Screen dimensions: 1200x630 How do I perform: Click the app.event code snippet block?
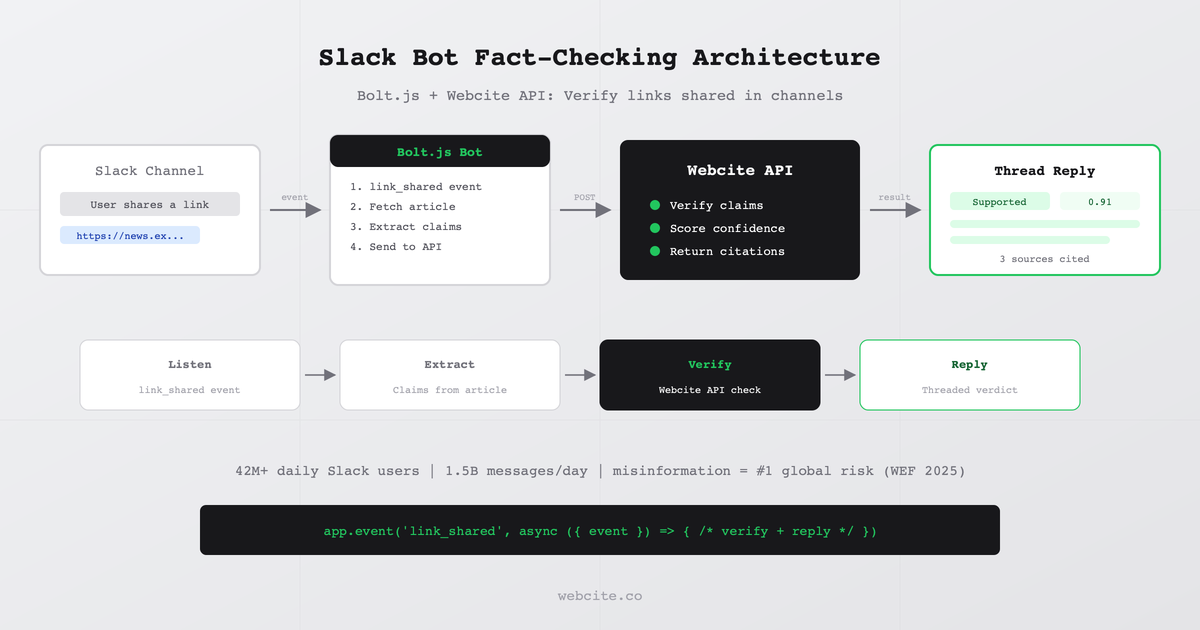(600, 530)
